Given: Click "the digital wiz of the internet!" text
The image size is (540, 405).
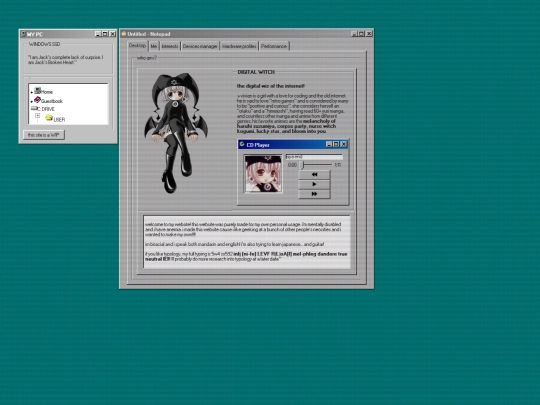Looking at the screenshot, I should click(x=271, y=86).
